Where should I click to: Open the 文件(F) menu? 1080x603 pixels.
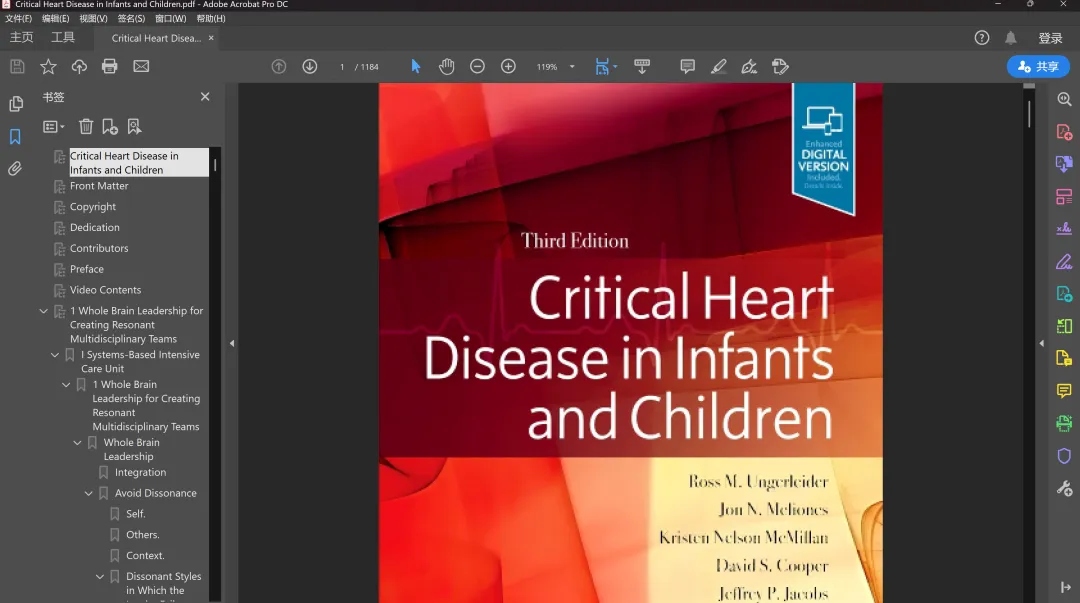19,19
